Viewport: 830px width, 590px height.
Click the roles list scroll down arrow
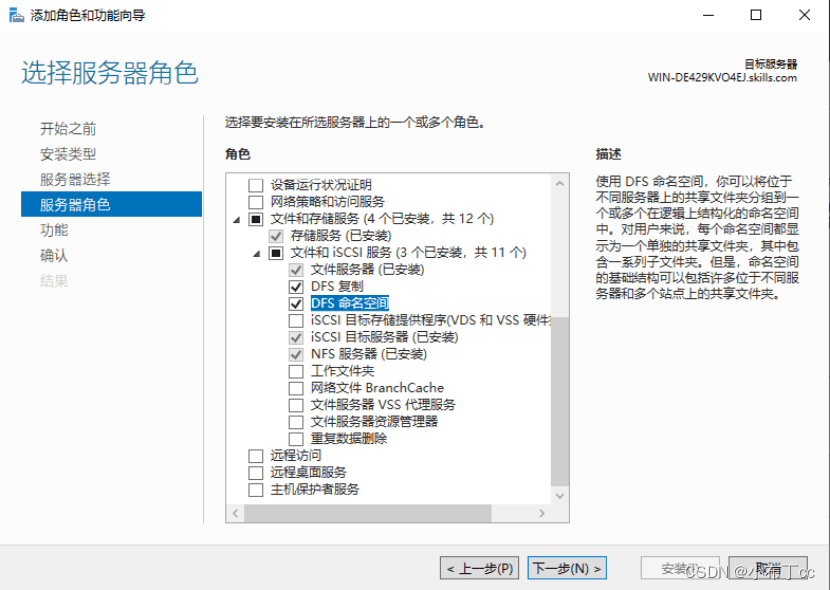tap(560, 496)
